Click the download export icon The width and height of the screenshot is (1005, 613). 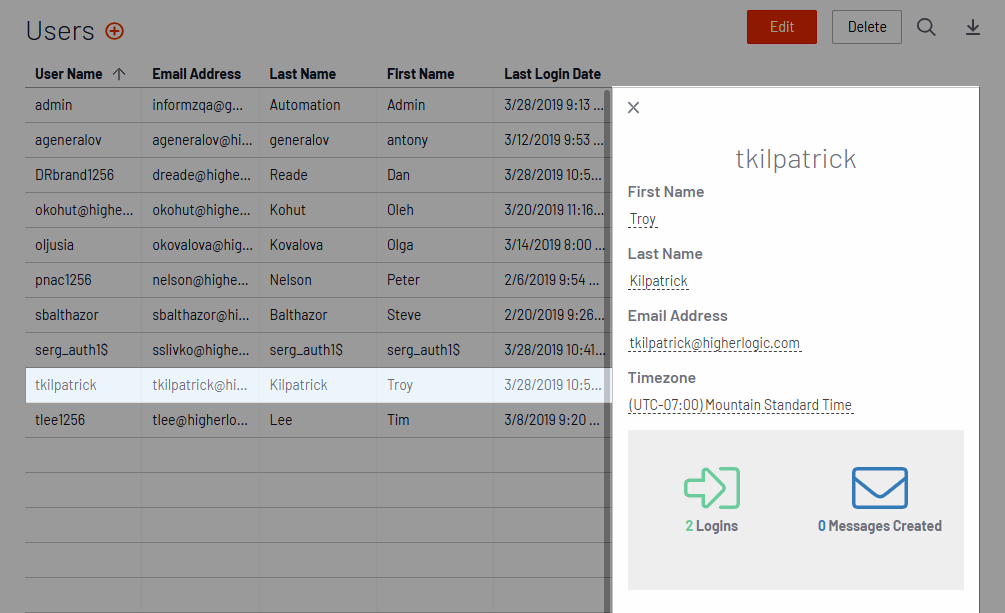click(x=973, y=27)
